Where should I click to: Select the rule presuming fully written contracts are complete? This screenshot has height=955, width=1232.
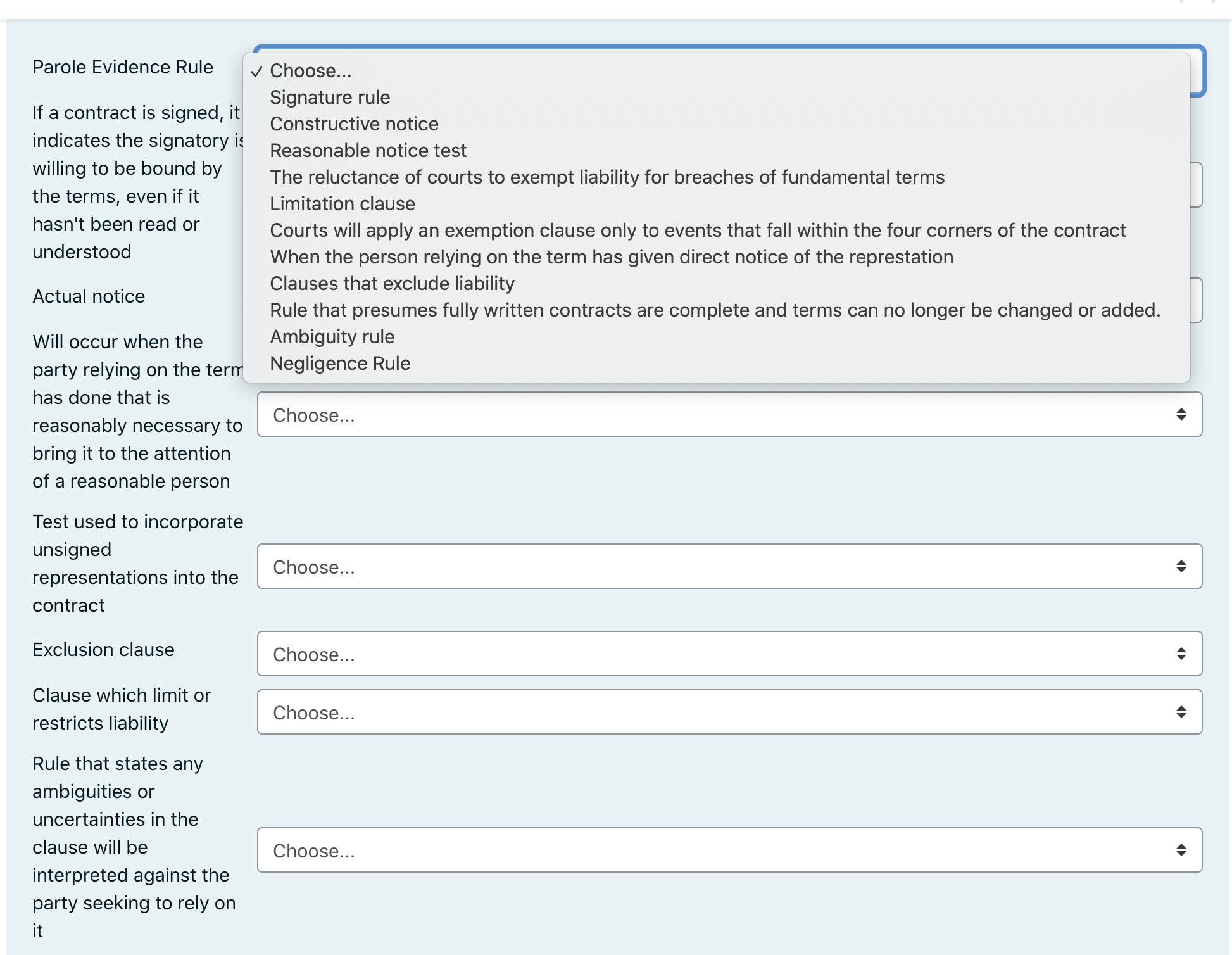click(714, 310)
